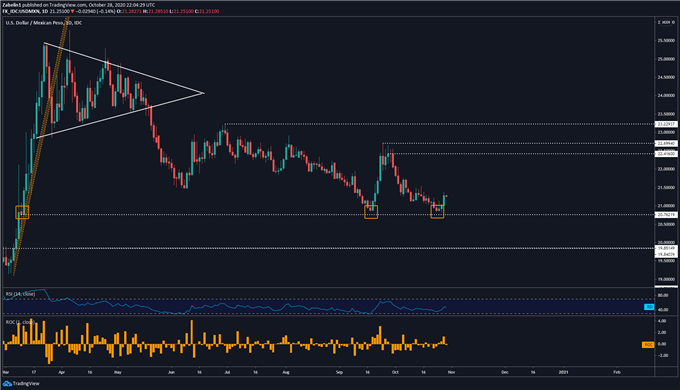Viewport: 680px width, 390px height.
Task: Select the ROC indicator label
Action: pyautogui.click(x=20, y=322)
